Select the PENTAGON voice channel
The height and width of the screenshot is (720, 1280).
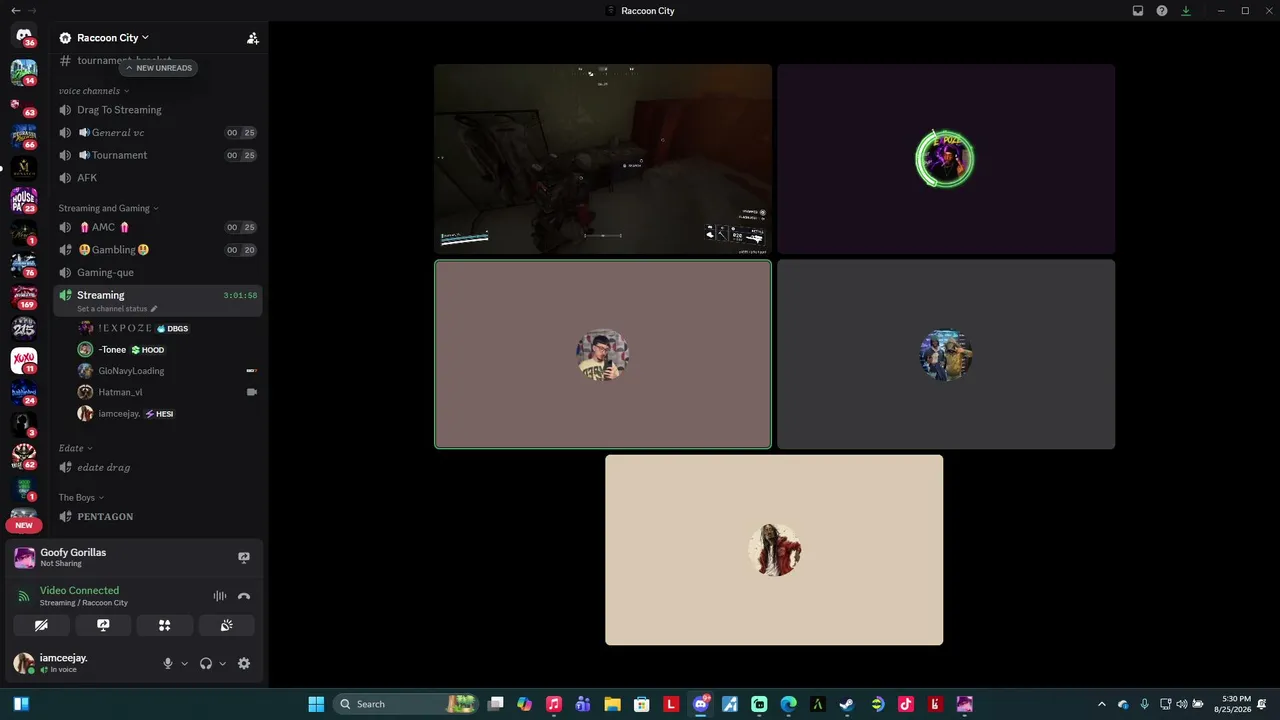(158, 516)
